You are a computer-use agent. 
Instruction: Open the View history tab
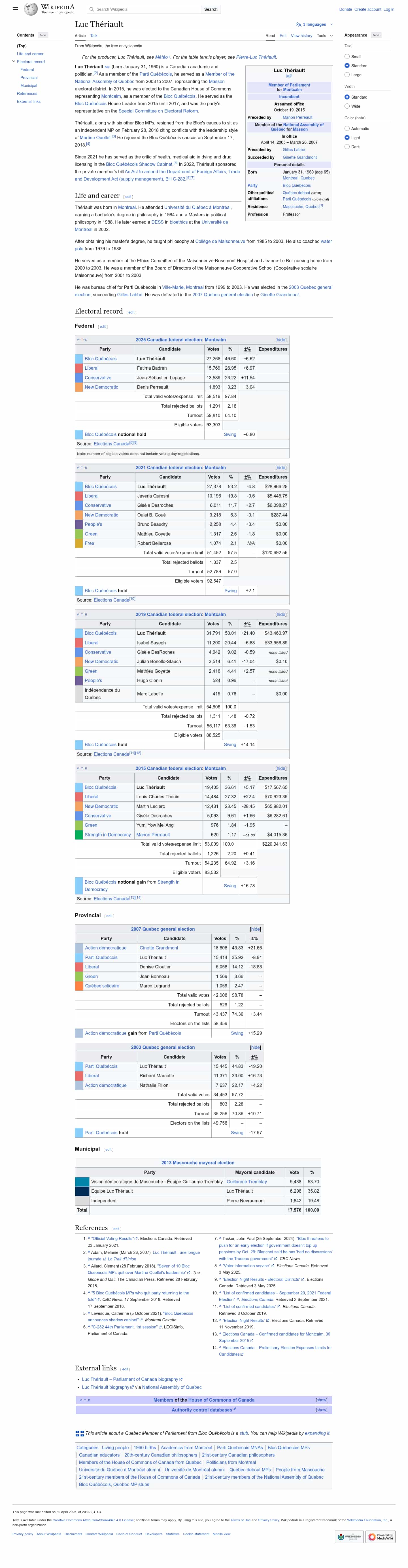[301, 35]
